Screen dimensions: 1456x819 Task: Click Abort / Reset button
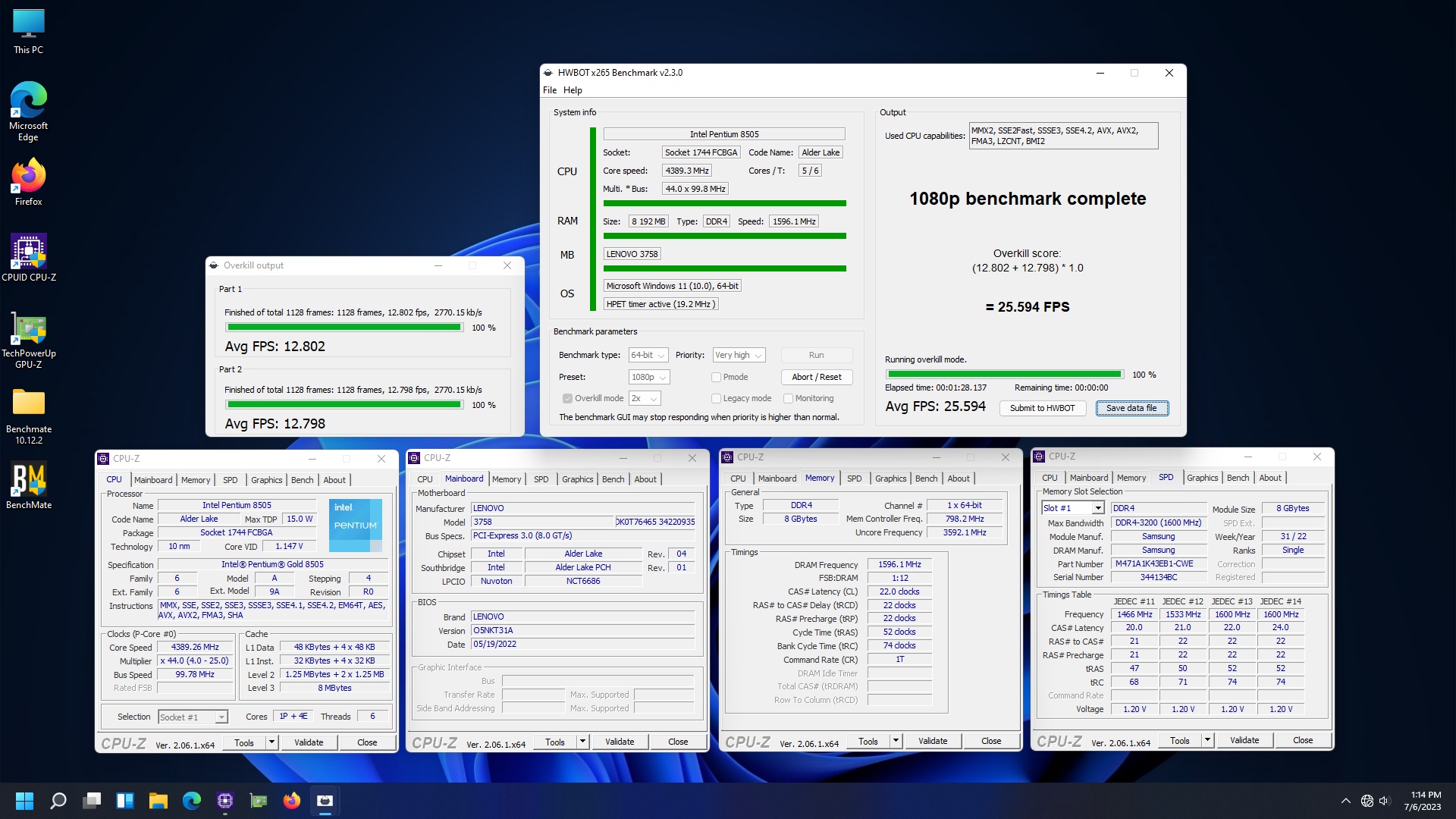(816, 377)
